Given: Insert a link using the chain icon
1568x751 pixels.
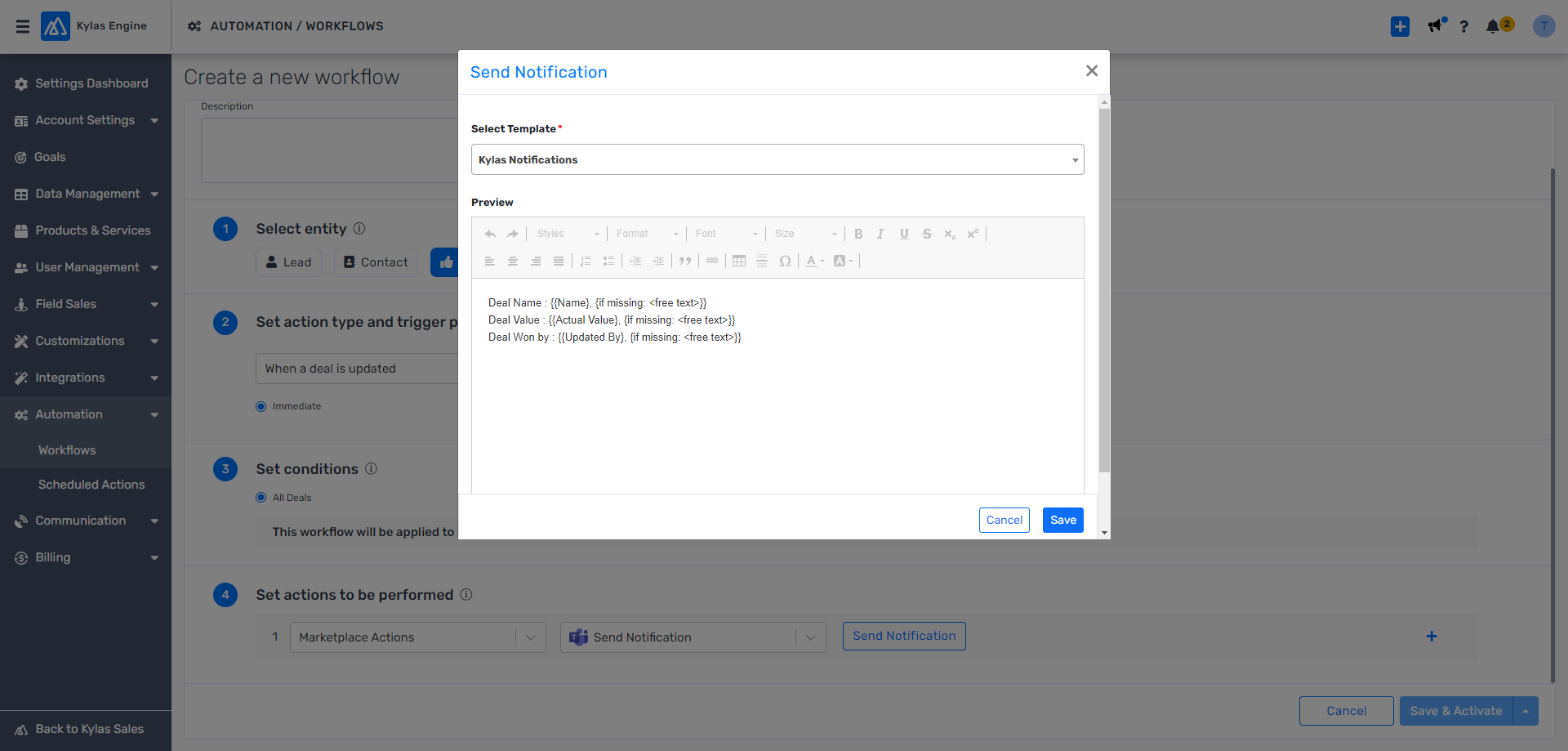Looking at the screenshot, I should (712, 262).
